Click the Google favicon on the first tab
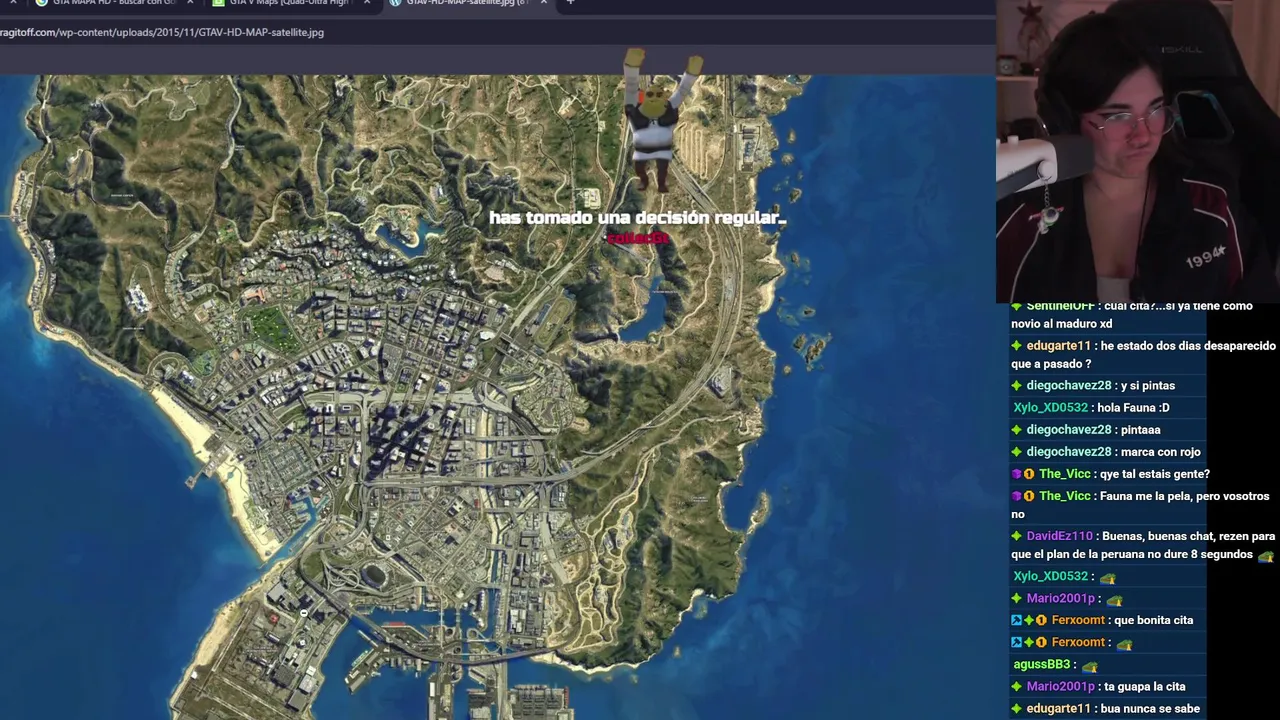 41,3
